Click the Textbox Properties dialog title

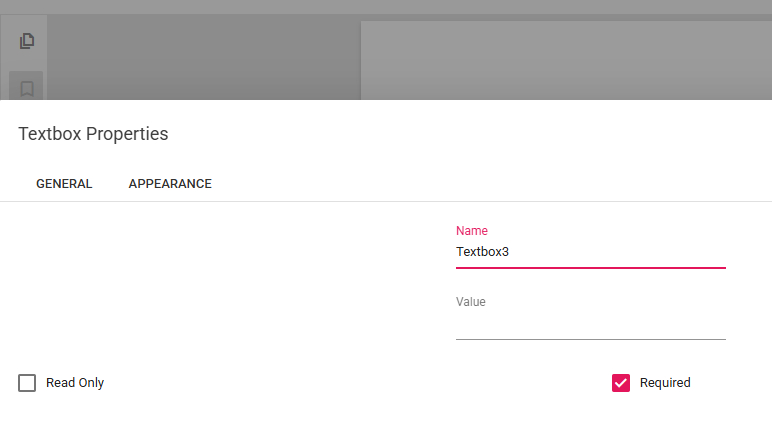(93, 134)
